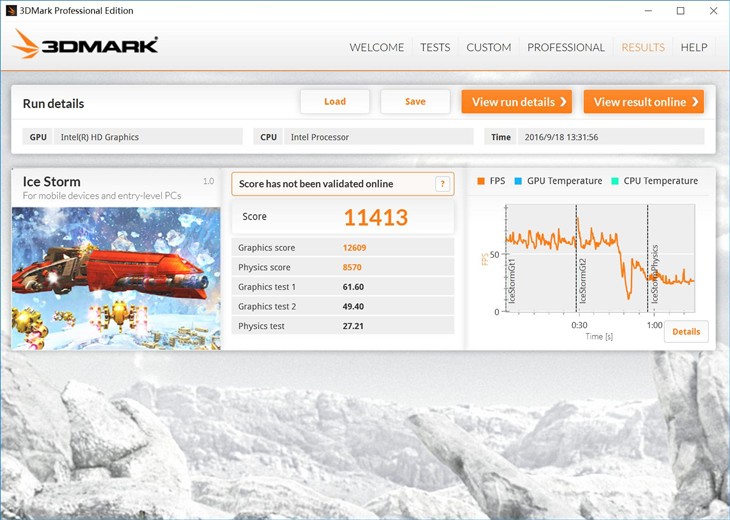730x520 pixels.
Task: Click the 3DMark logo
Action: pyautogui.click(x=85, y=44)
